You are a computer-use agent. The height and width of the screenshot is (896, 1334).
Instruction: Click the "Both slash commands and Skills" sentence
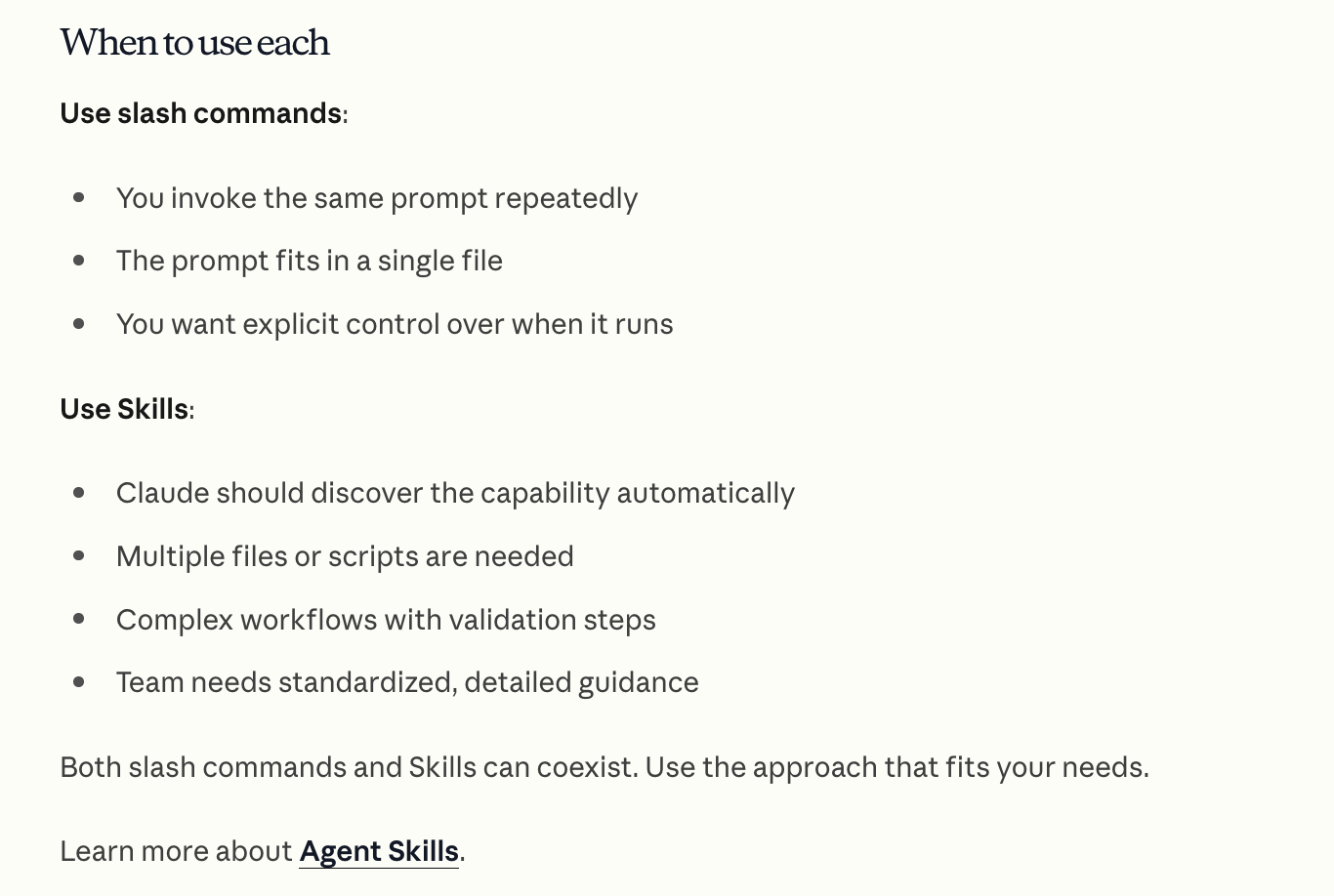click(x=604, y=767)
